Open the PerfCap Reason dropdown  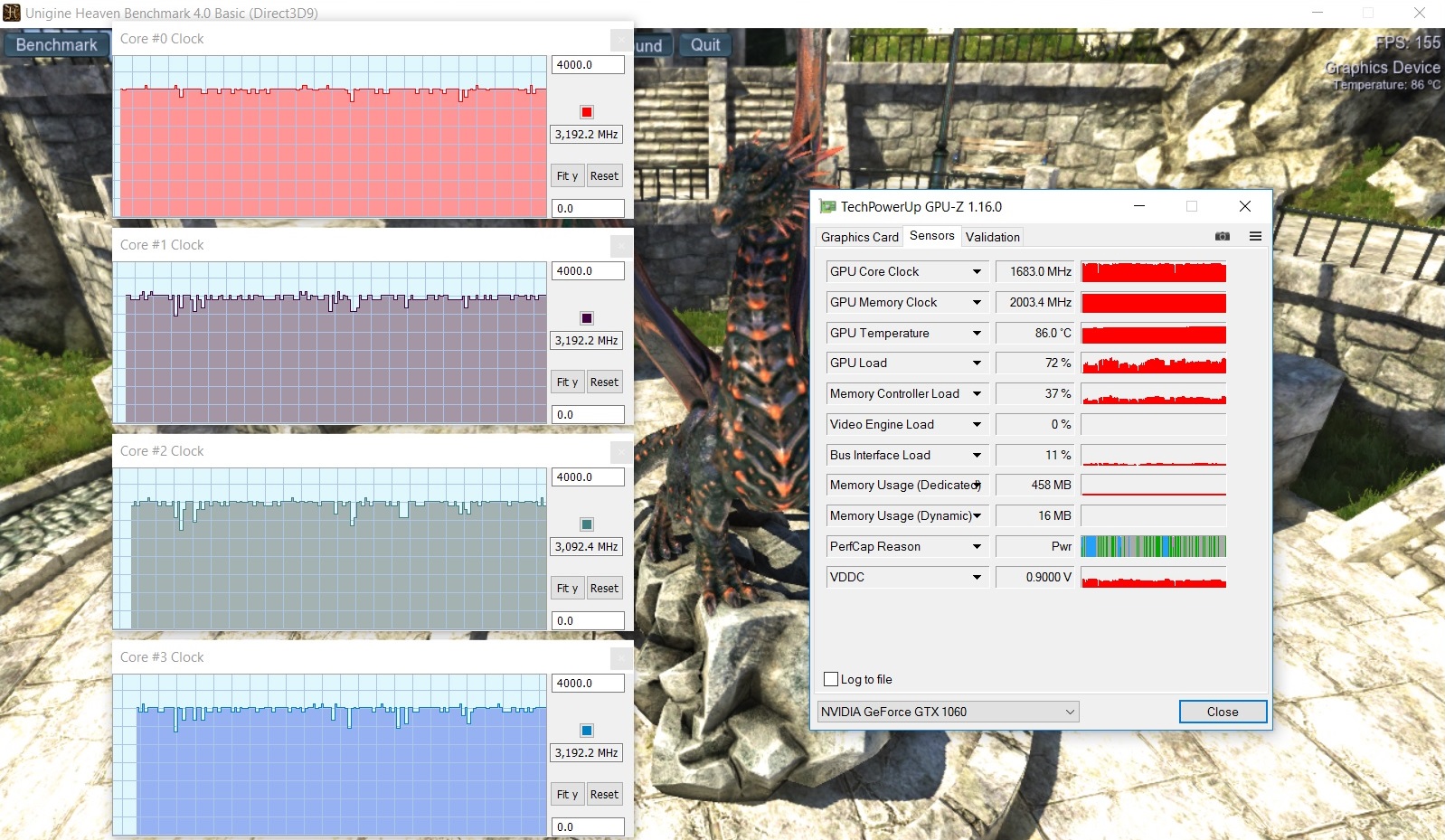click(x=977, y=546)
